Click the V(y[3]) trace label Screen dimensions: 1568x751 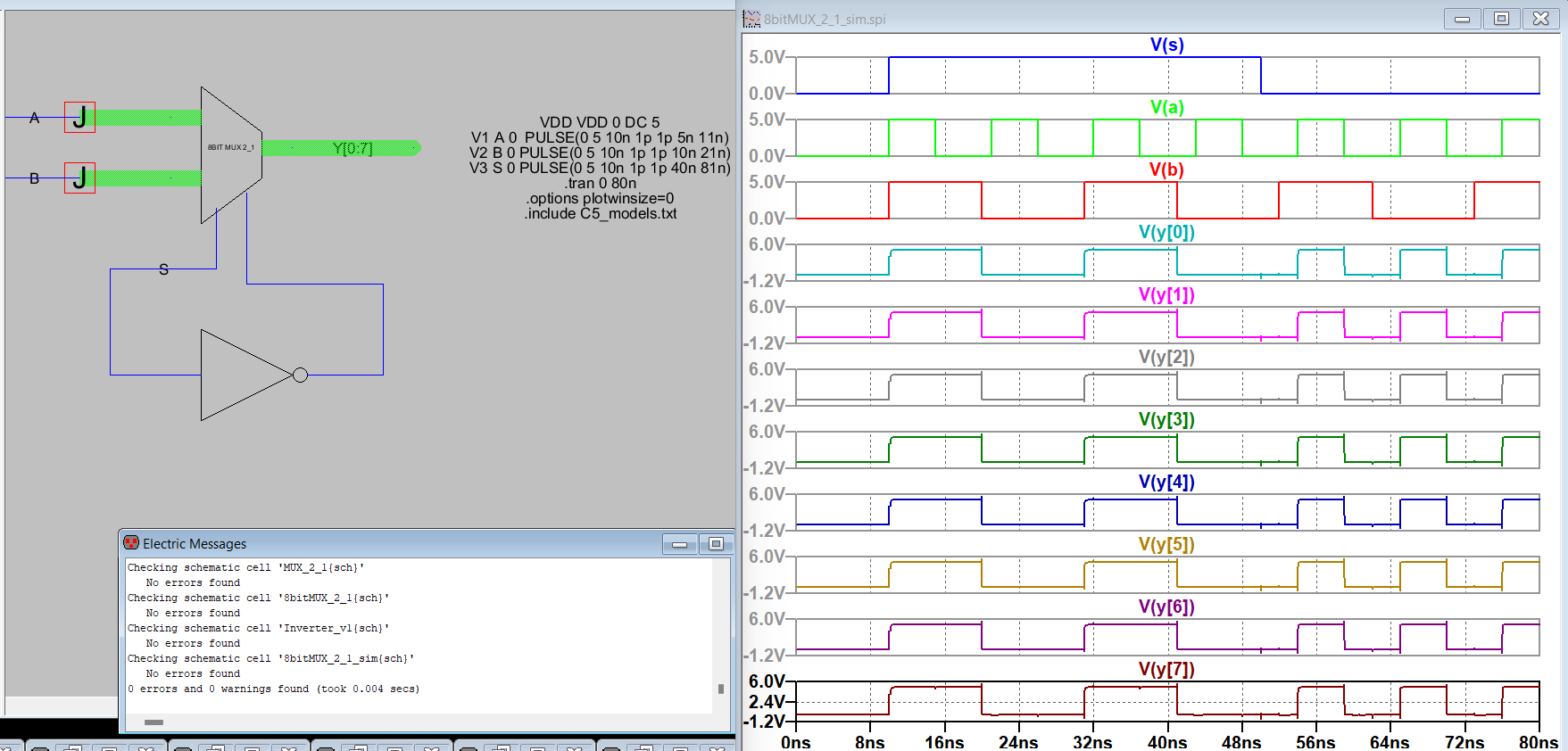1166,419
